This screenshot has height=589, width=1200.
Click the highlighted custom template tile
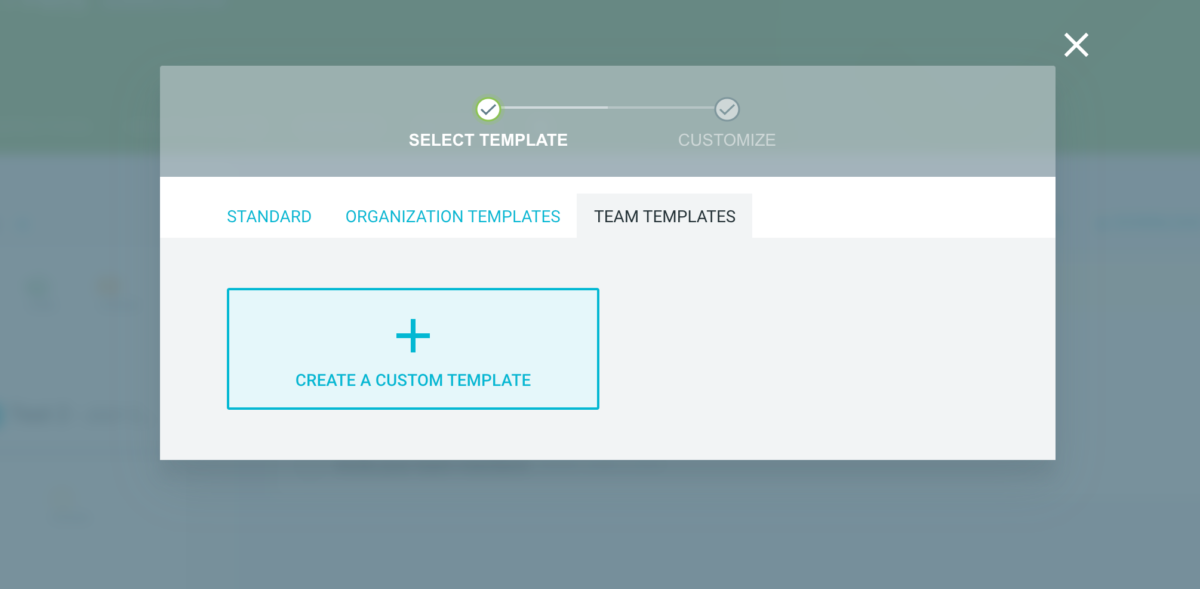412,348
